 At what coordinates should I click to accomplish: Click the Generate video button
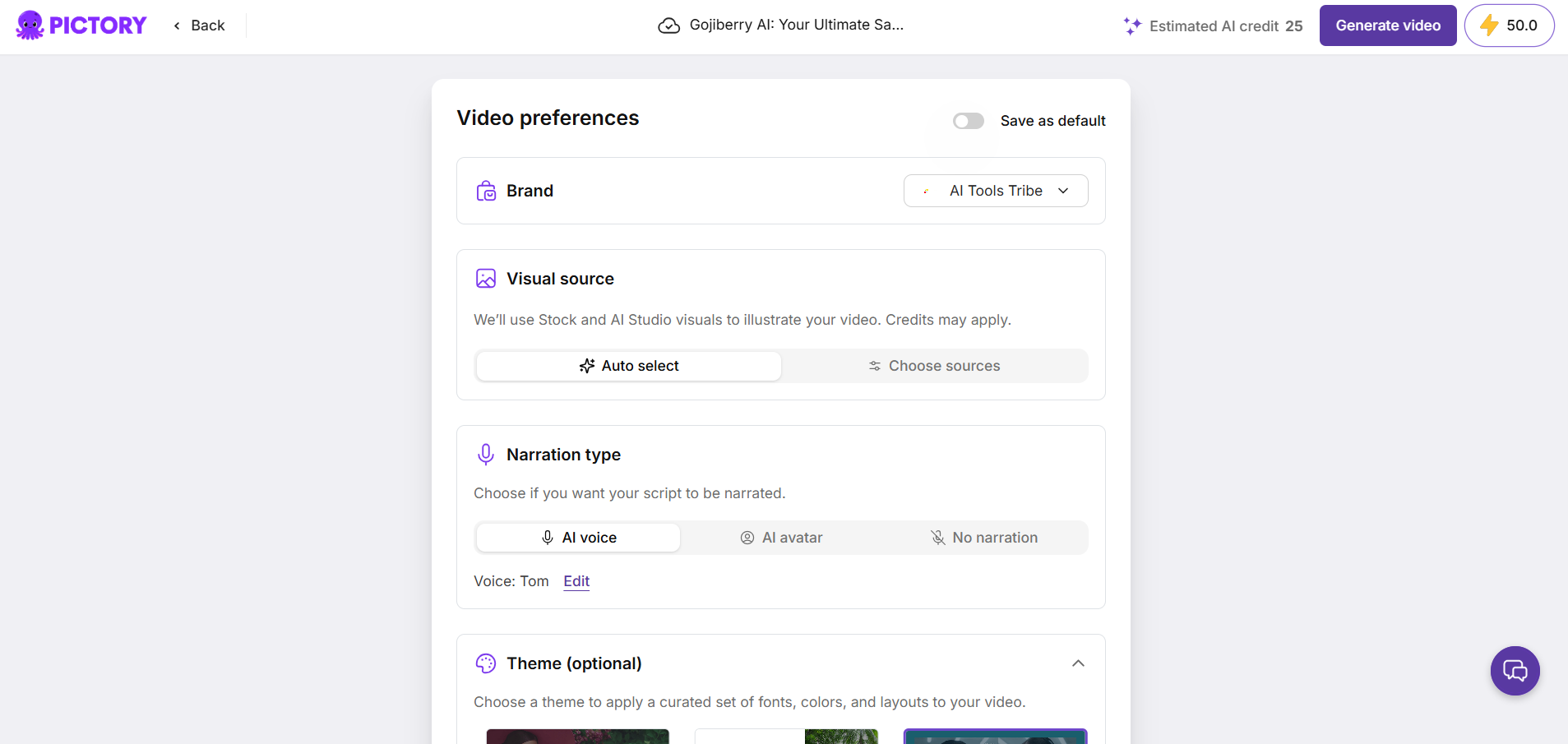1388,25
